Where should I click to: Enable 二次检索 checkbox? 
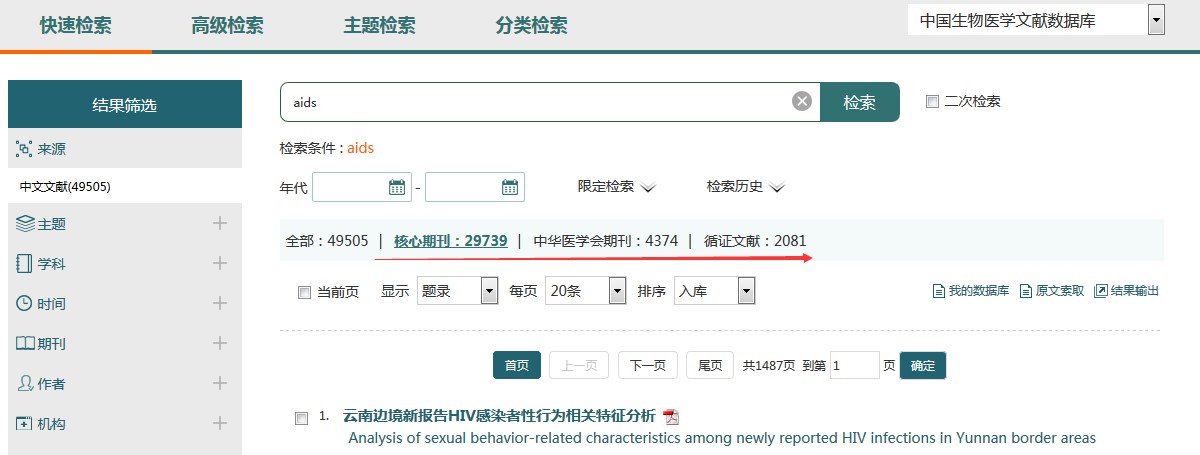[x=932, y=101]
